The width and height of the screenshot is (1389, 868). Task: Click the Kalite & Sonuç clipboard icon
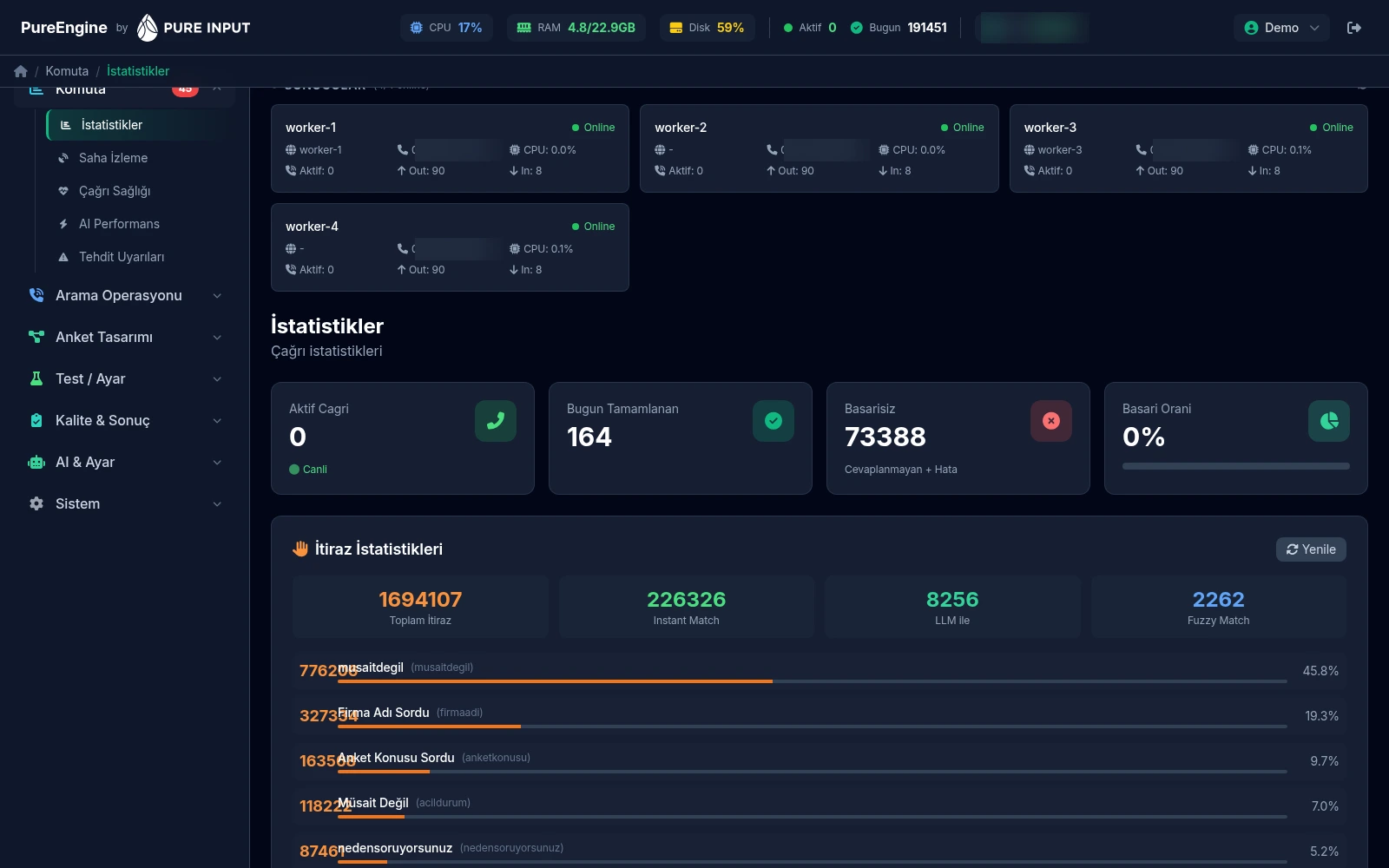(36, 420)
